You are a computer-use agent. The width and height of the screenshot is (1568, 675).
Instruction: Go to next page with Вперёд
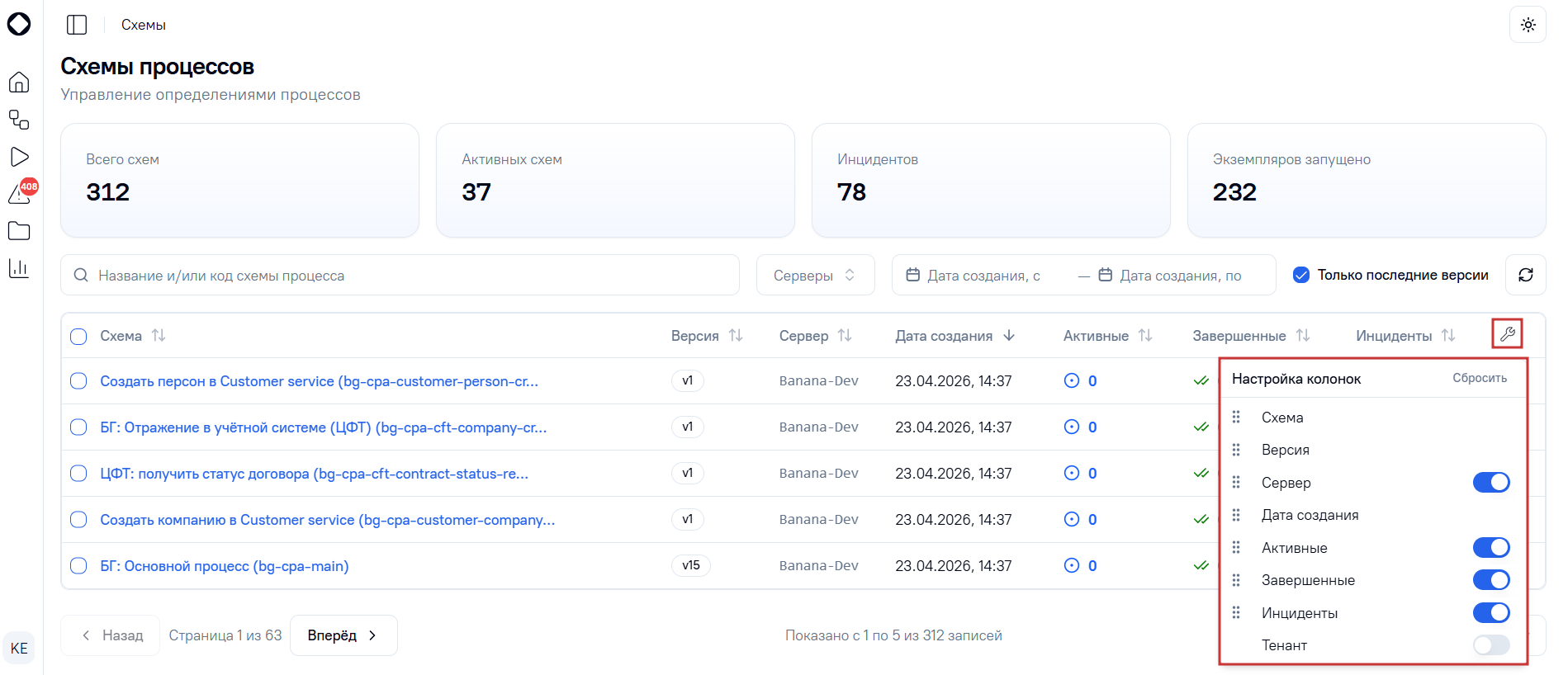(343, 635)
